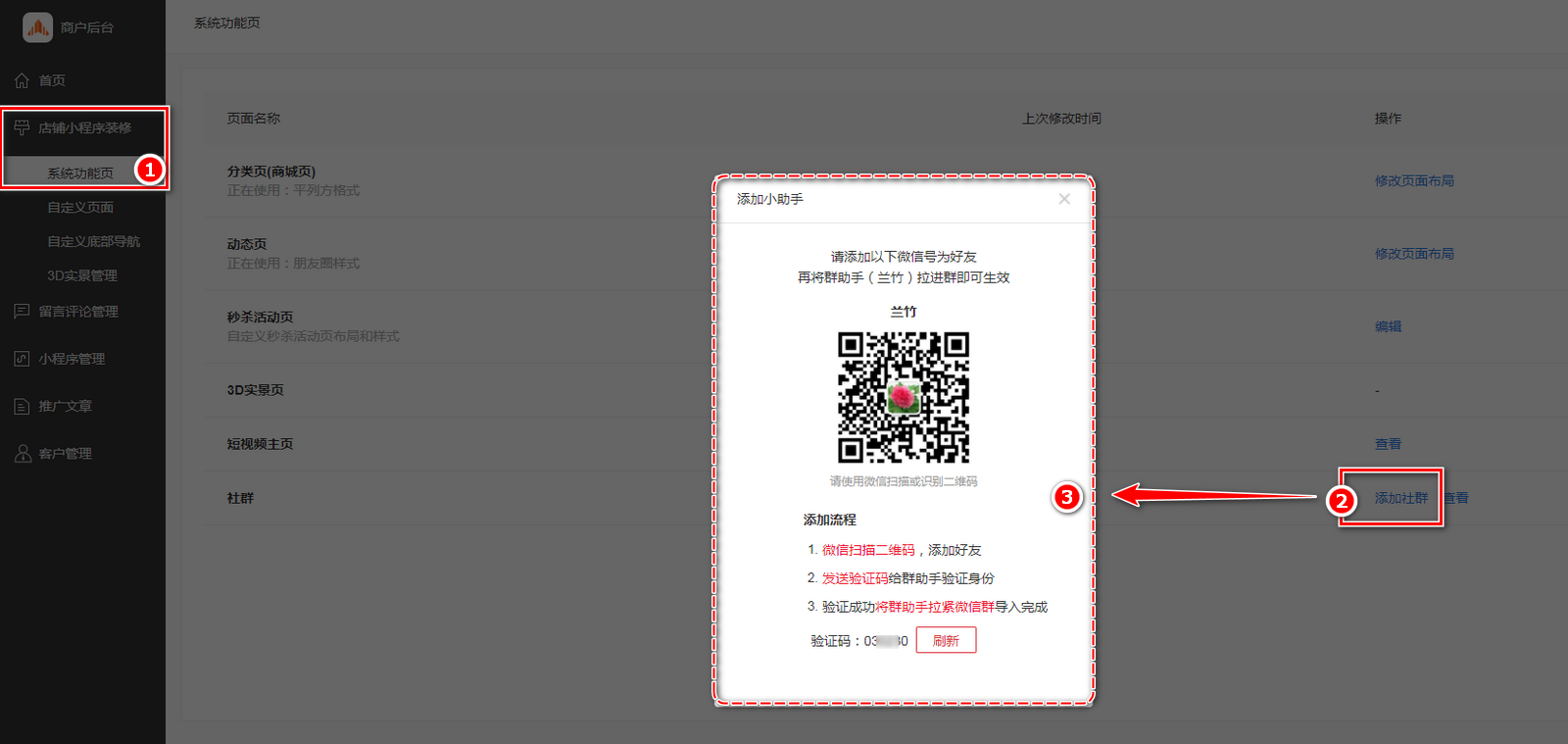Image resolution: width=1568 pixels, height=744 pixels.
Task: Open 首页 home icon in sidebar
Action: click(x=22, y=80)
